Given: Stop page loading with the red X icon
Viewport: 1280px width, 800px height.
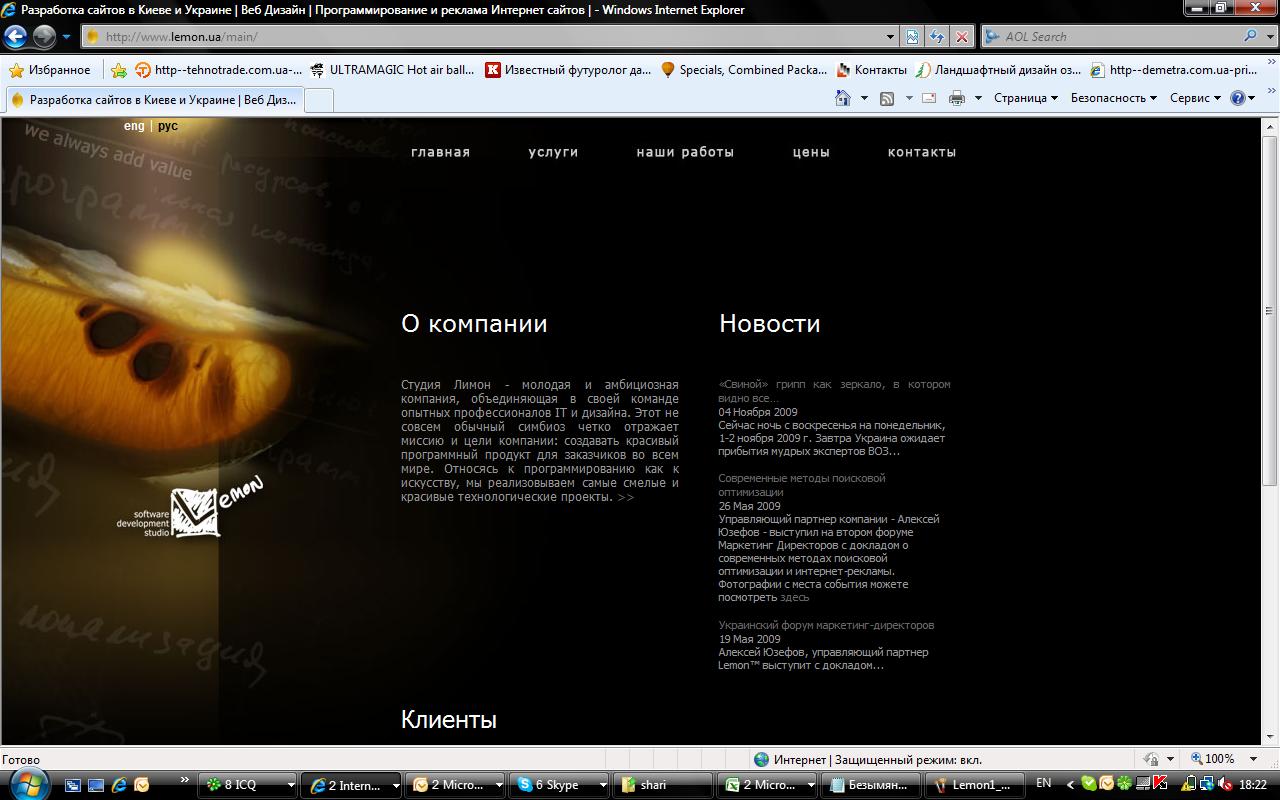Looking at the screenshot, I should (961, 37).
